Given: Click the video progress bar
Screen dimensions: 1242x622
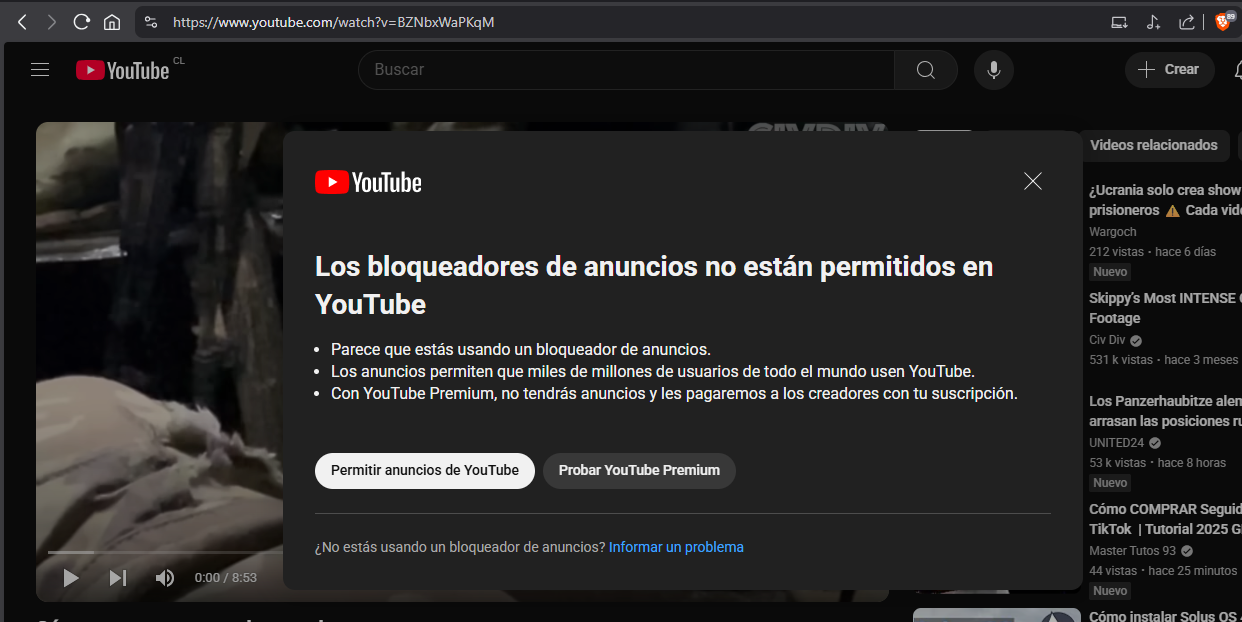Looking at the screenshot, I should (x=165, y=552).
